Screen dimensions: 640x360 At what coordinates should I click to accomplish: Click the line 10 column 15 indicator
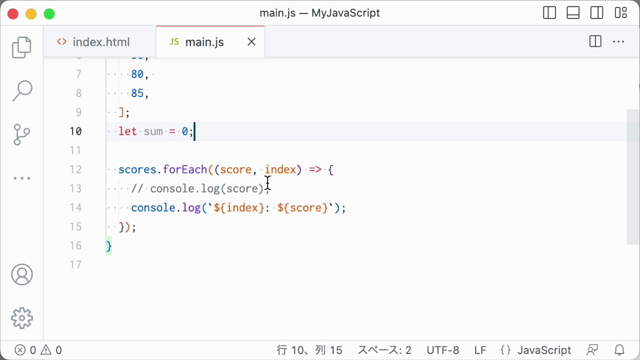coord(309,350)
